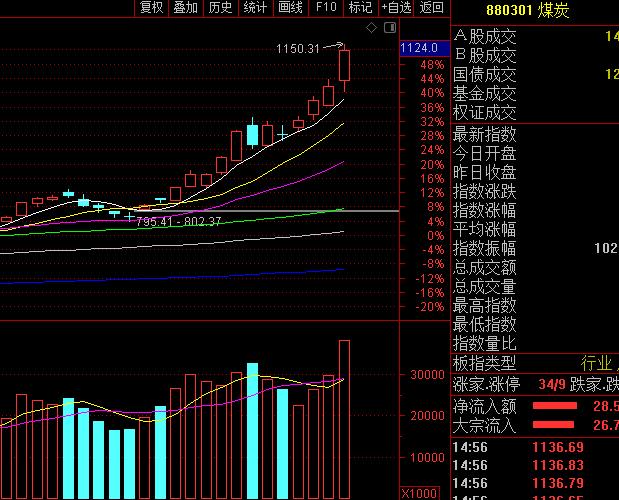Click the 指数振幅 label
Viewport: 619px width, 500px height.
(x=484, y=249)
